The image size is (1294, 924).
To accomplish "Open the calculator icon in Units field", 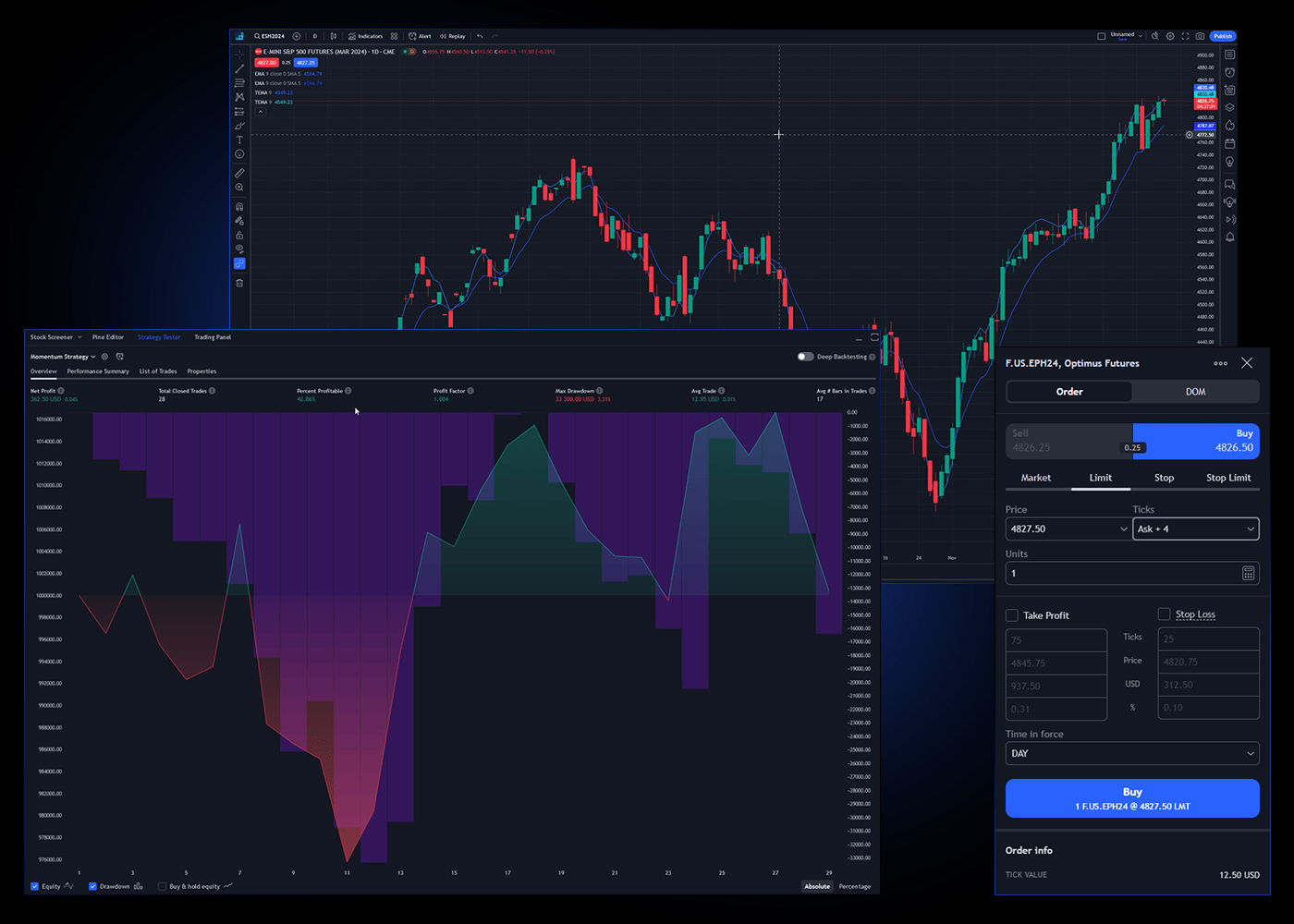I will point(1248,574).
